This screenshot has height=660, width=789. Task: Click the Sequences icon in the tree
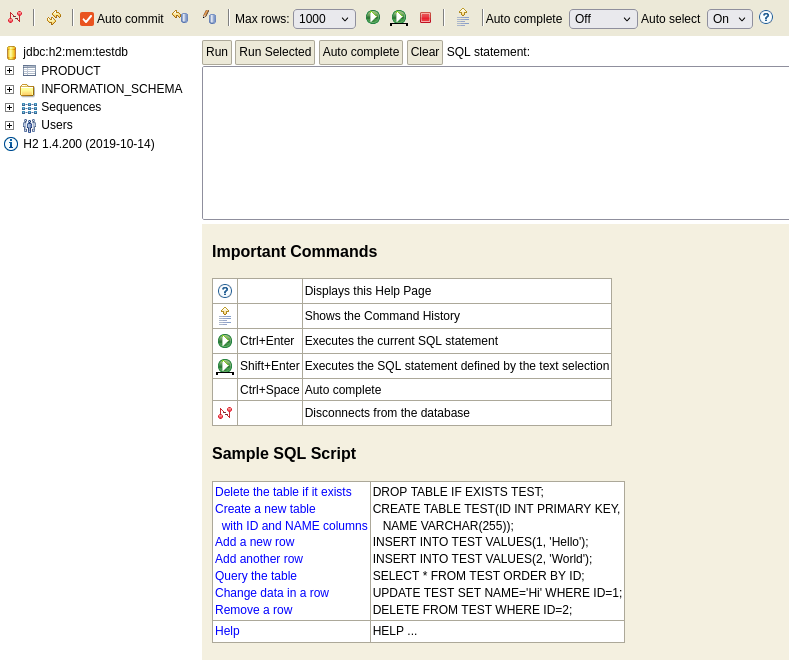tap(29, 108)
